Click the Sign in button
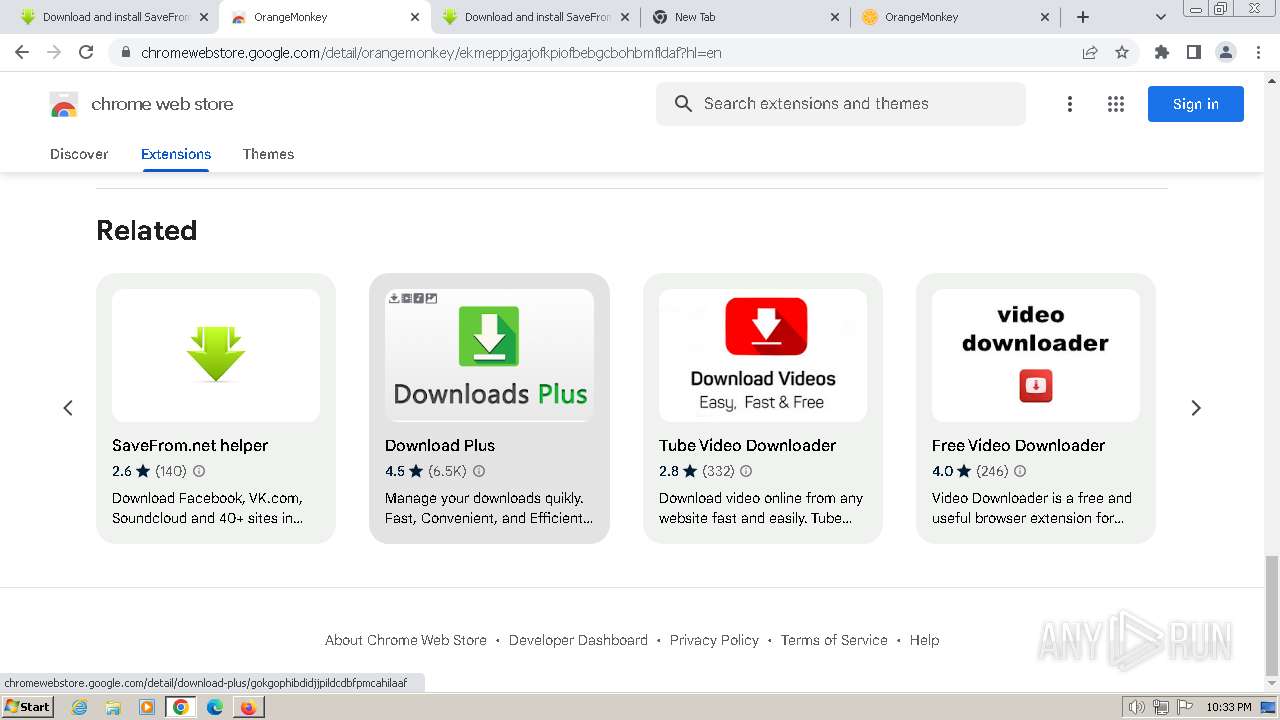Viewport: 1280px width, 720px height. click(1196, 104)
